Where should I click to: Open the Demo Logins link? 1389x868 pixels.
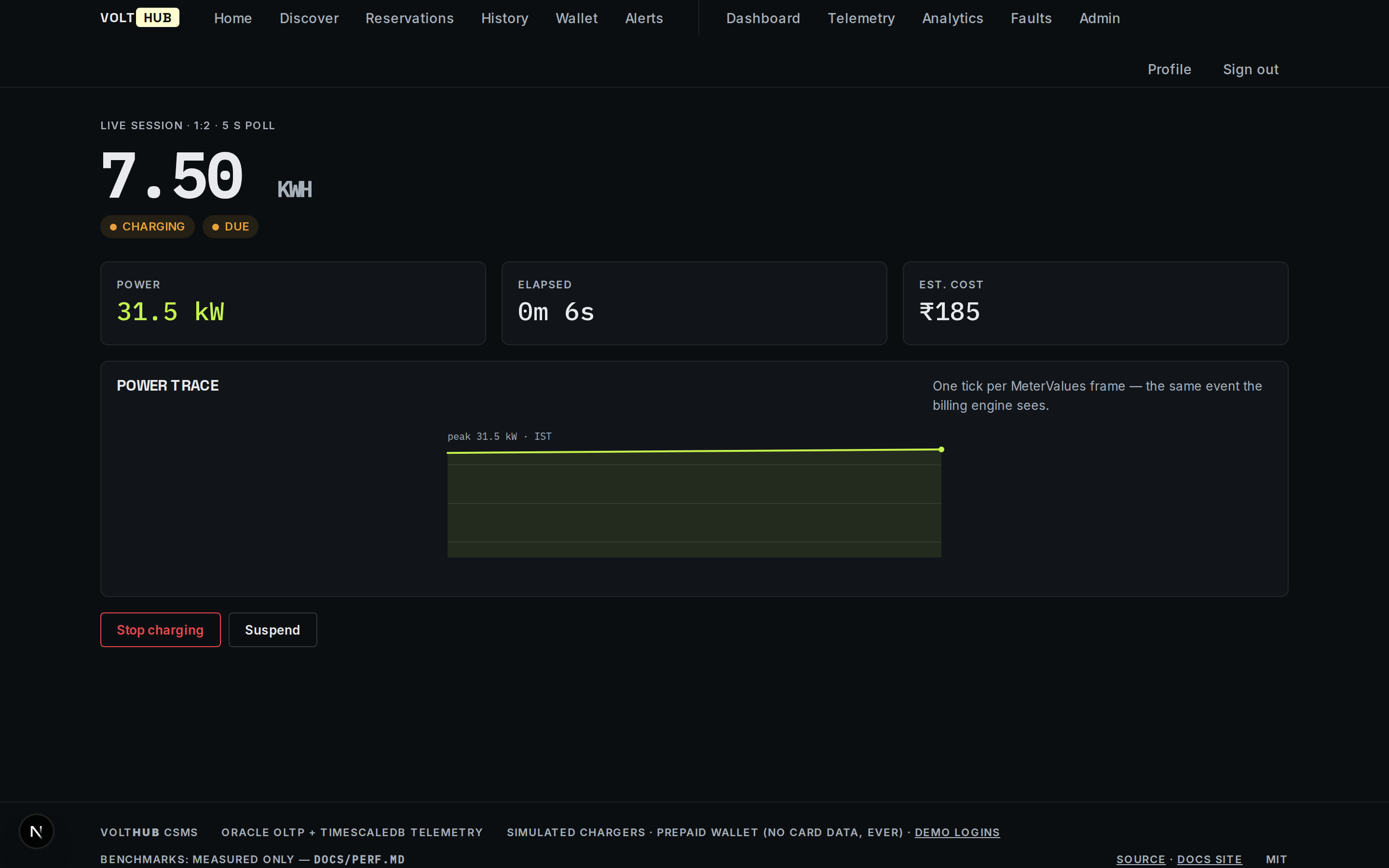click(x=957, y=832)
